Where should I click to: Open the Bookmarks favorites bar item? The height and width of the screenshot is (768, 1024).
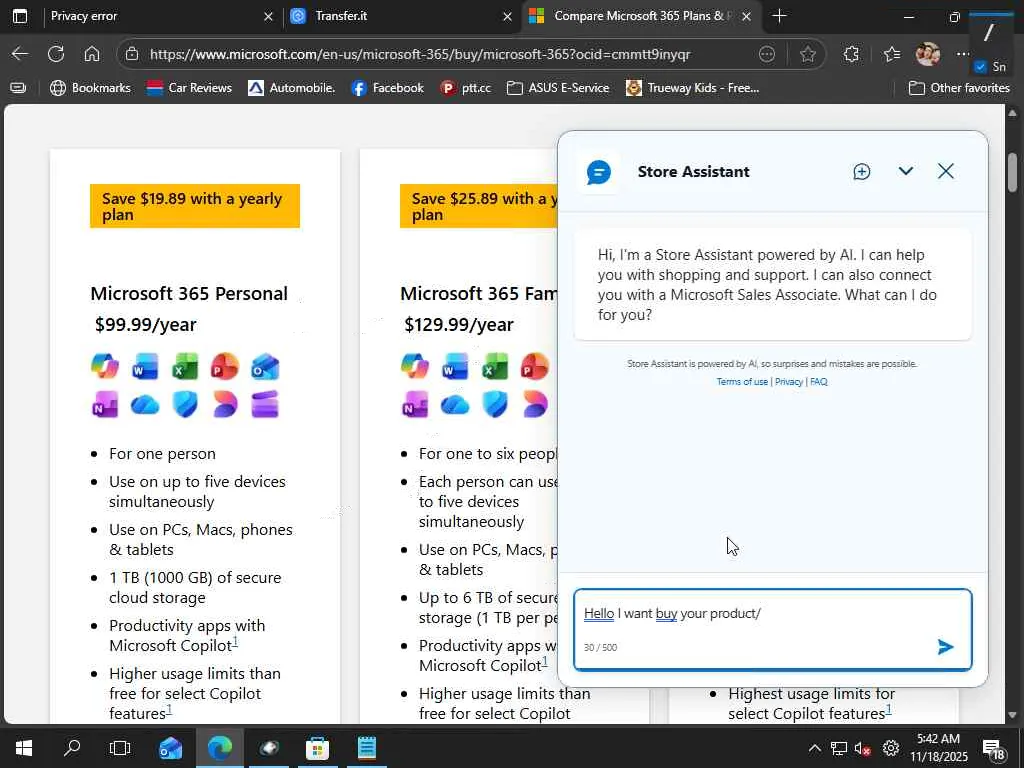(x=90, y=88)
